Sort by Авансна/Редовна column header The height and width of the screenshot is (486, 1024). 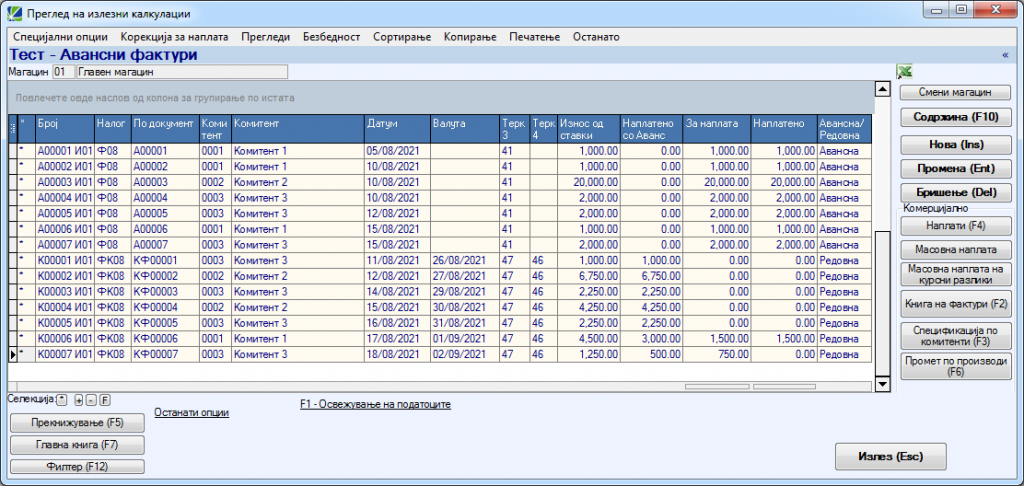tap(844, 129)
